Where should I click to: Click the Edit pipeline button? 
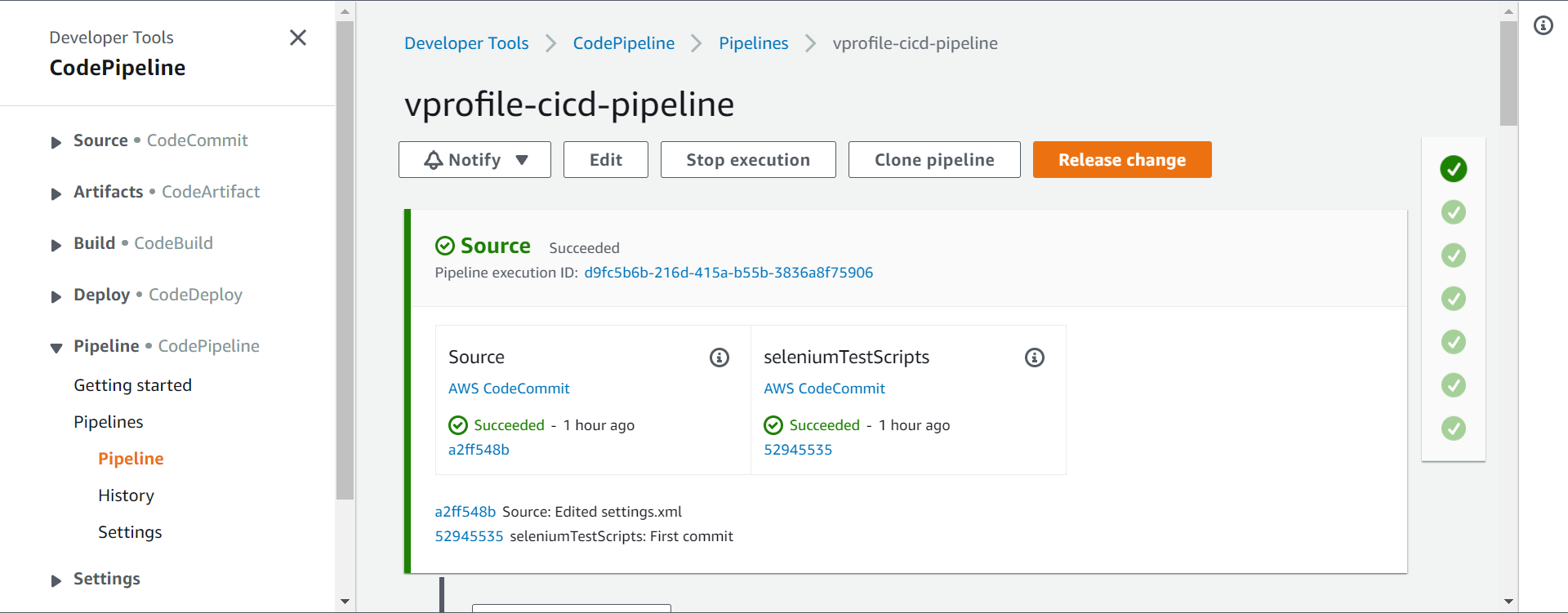point(606,160)
